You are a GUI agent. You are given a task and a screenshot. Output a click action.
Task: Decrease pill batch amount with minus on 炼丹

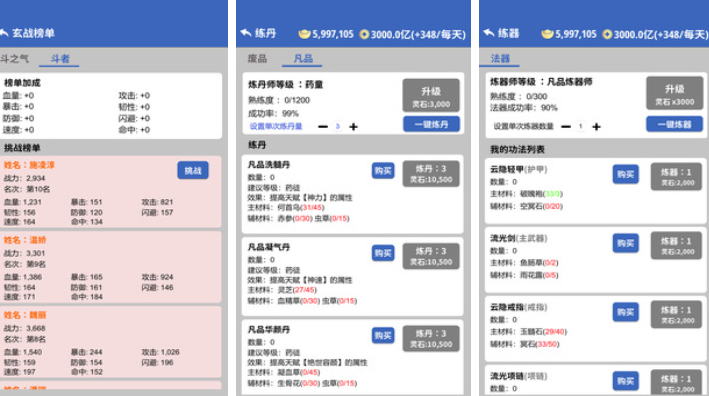point(323,127)
